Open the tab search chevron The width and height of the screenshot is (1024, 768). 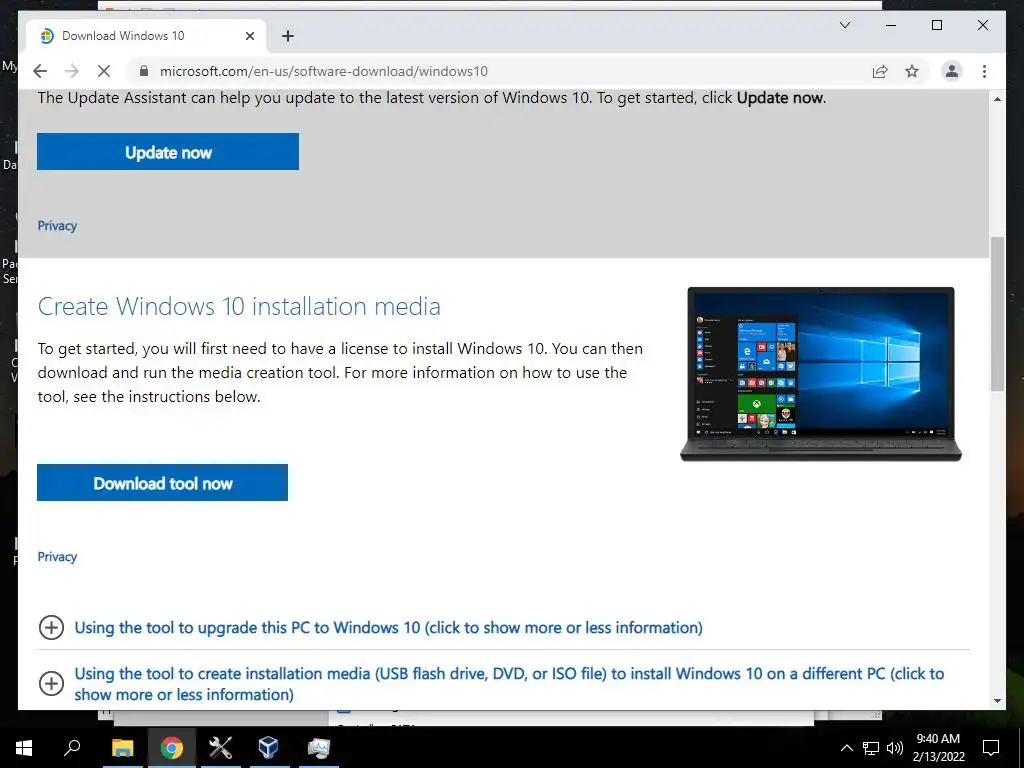[x=844, y=25]
